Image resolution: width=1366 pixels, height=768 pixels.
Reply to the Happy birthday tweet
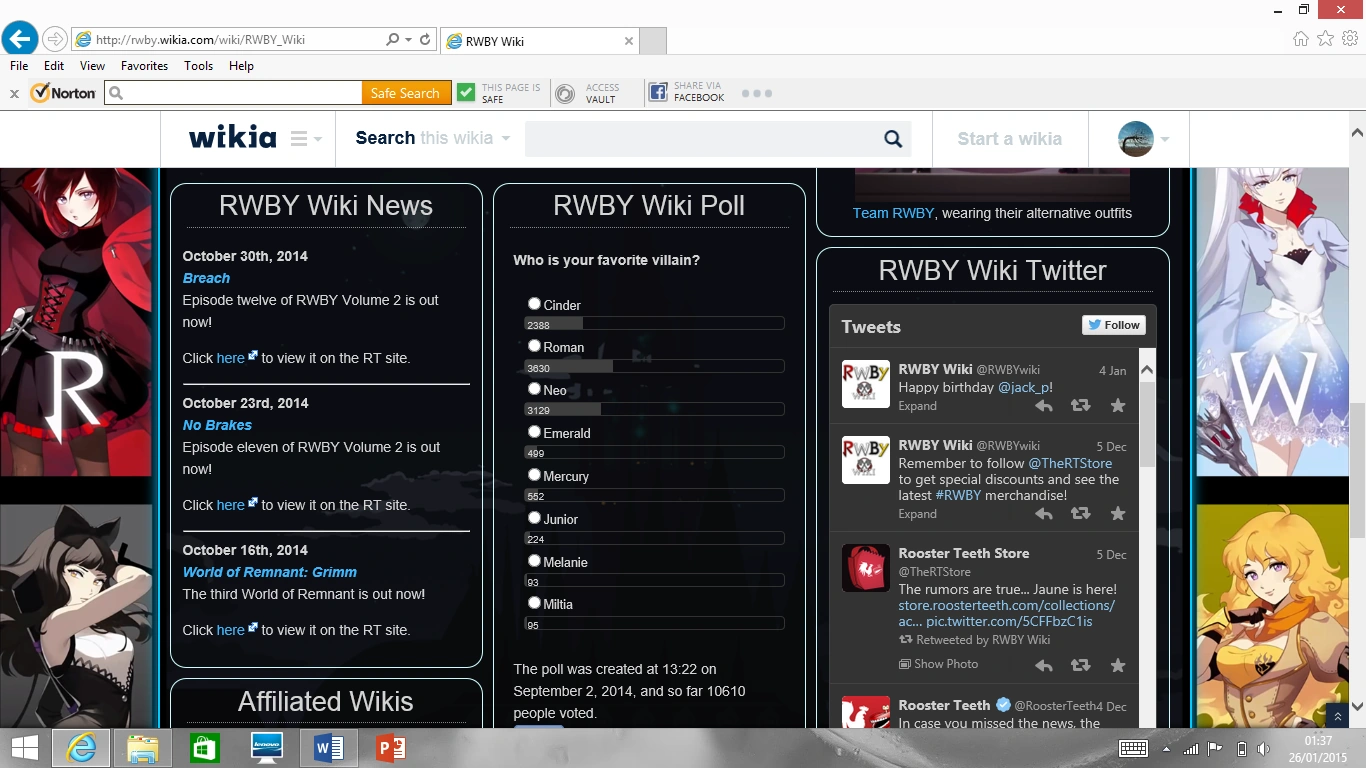tap(1044, 406)
